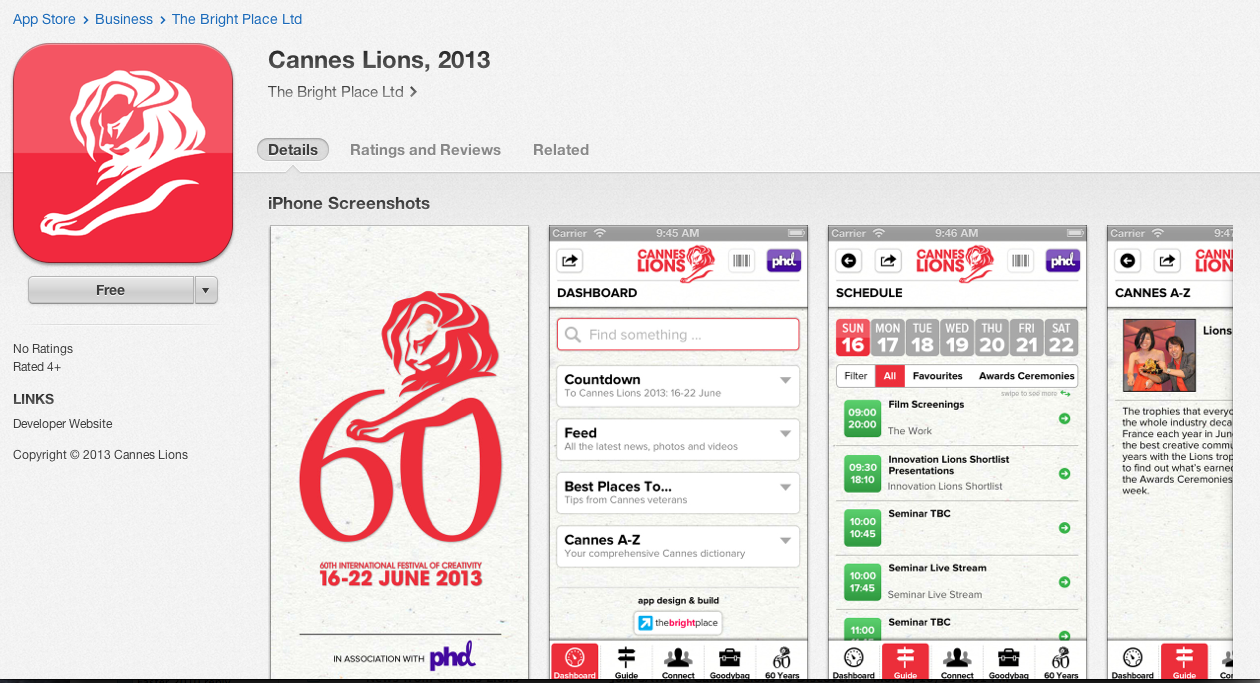Tap the back arrow in the Cannes A-Z screenshot
Screen dimensions: 1260x683
[1128, 261]
